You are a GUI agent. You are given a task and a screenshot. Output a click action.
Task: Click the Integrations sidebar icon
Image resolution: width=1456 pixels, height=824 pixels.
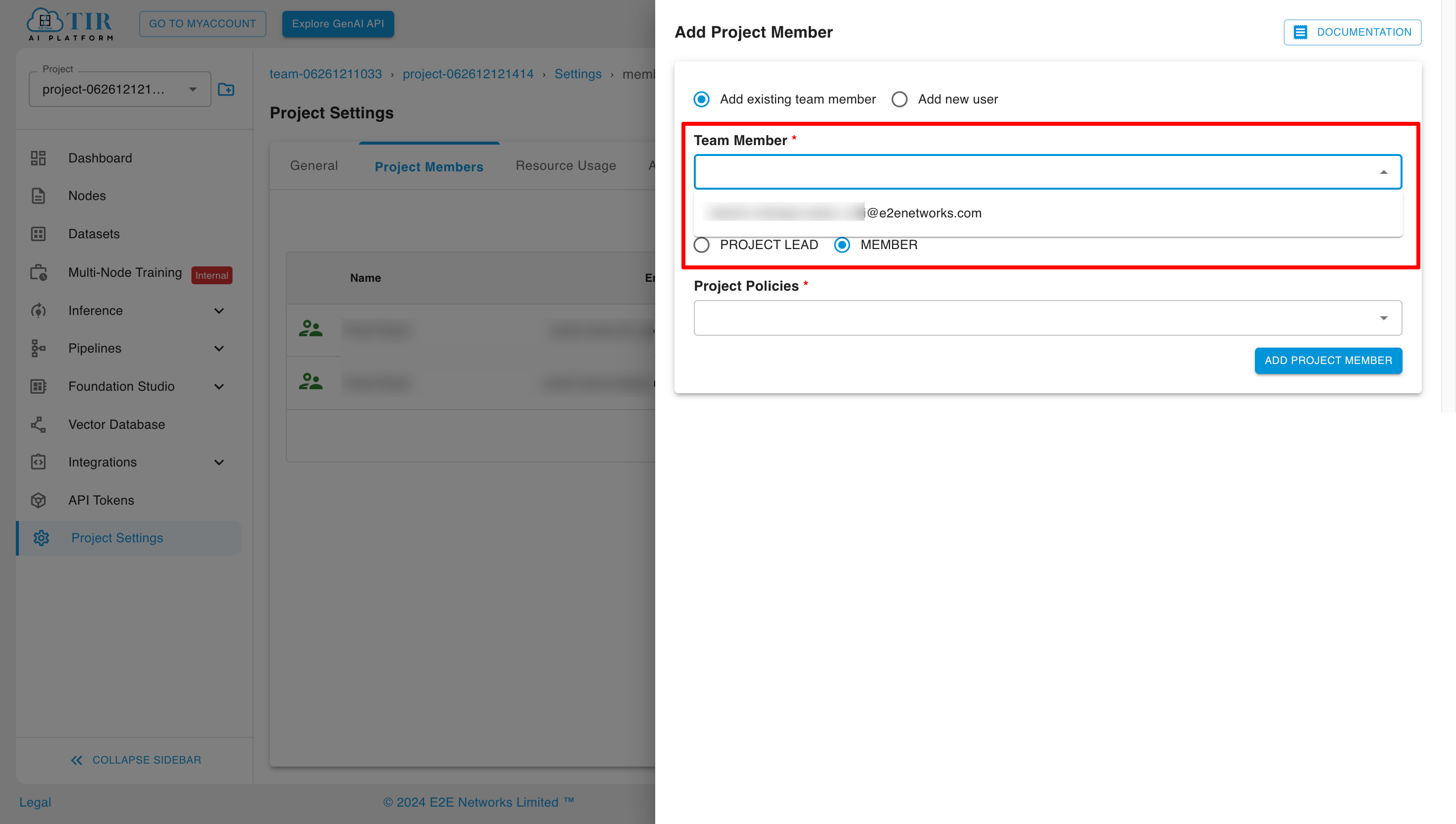pos(38,463)
